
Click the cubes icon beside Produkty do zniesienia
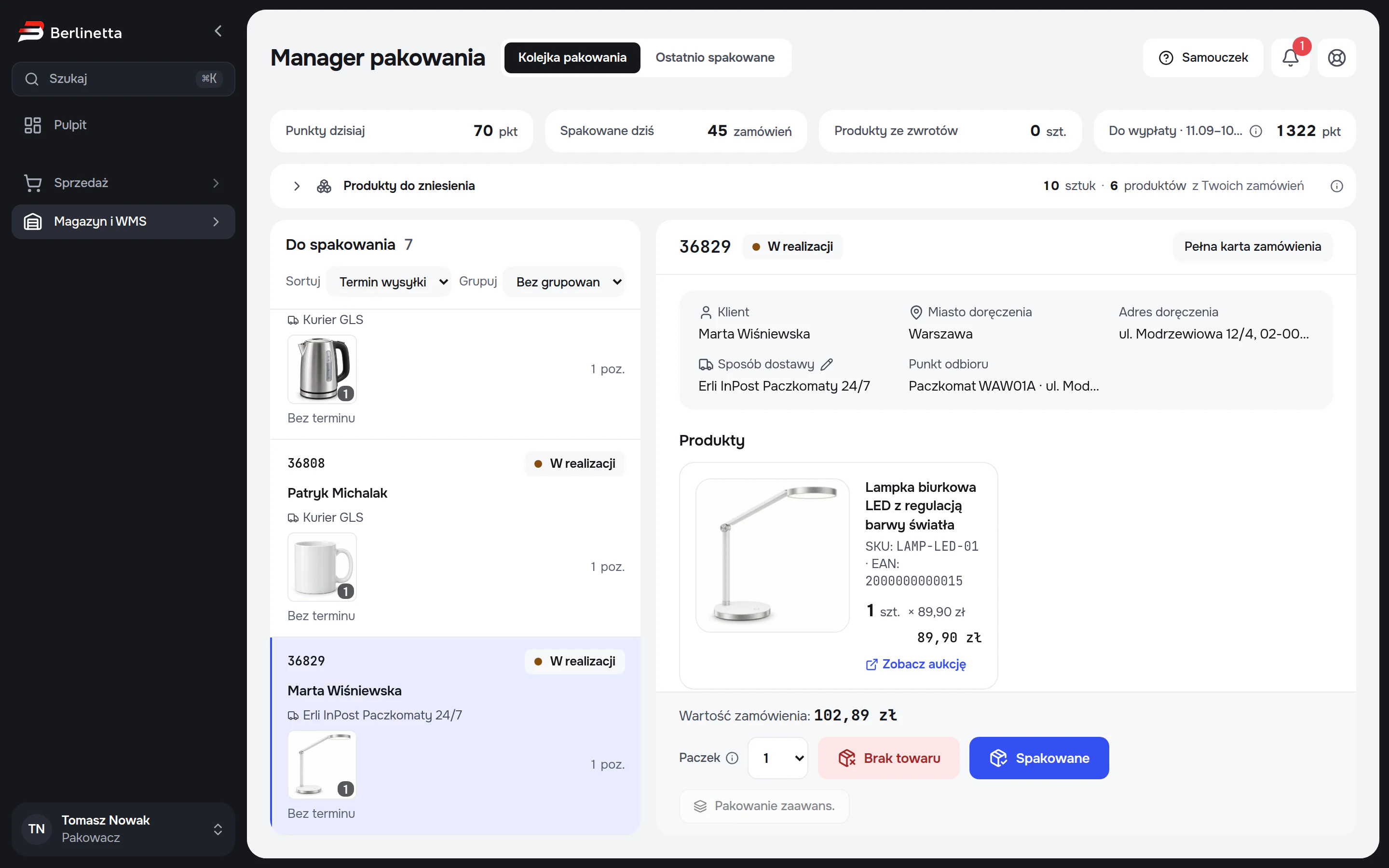point(324,186)
